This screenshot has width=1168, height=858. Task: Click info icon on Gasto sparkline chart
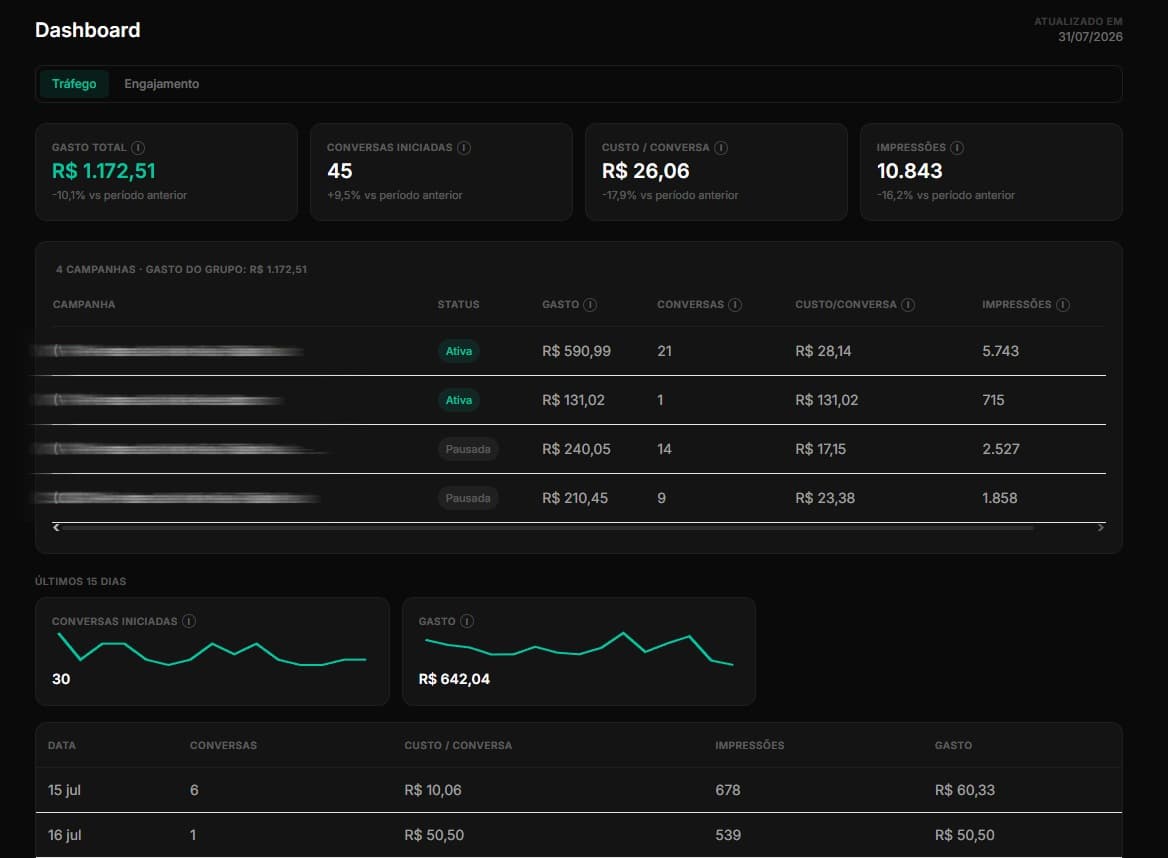click(x=466, y=621)
